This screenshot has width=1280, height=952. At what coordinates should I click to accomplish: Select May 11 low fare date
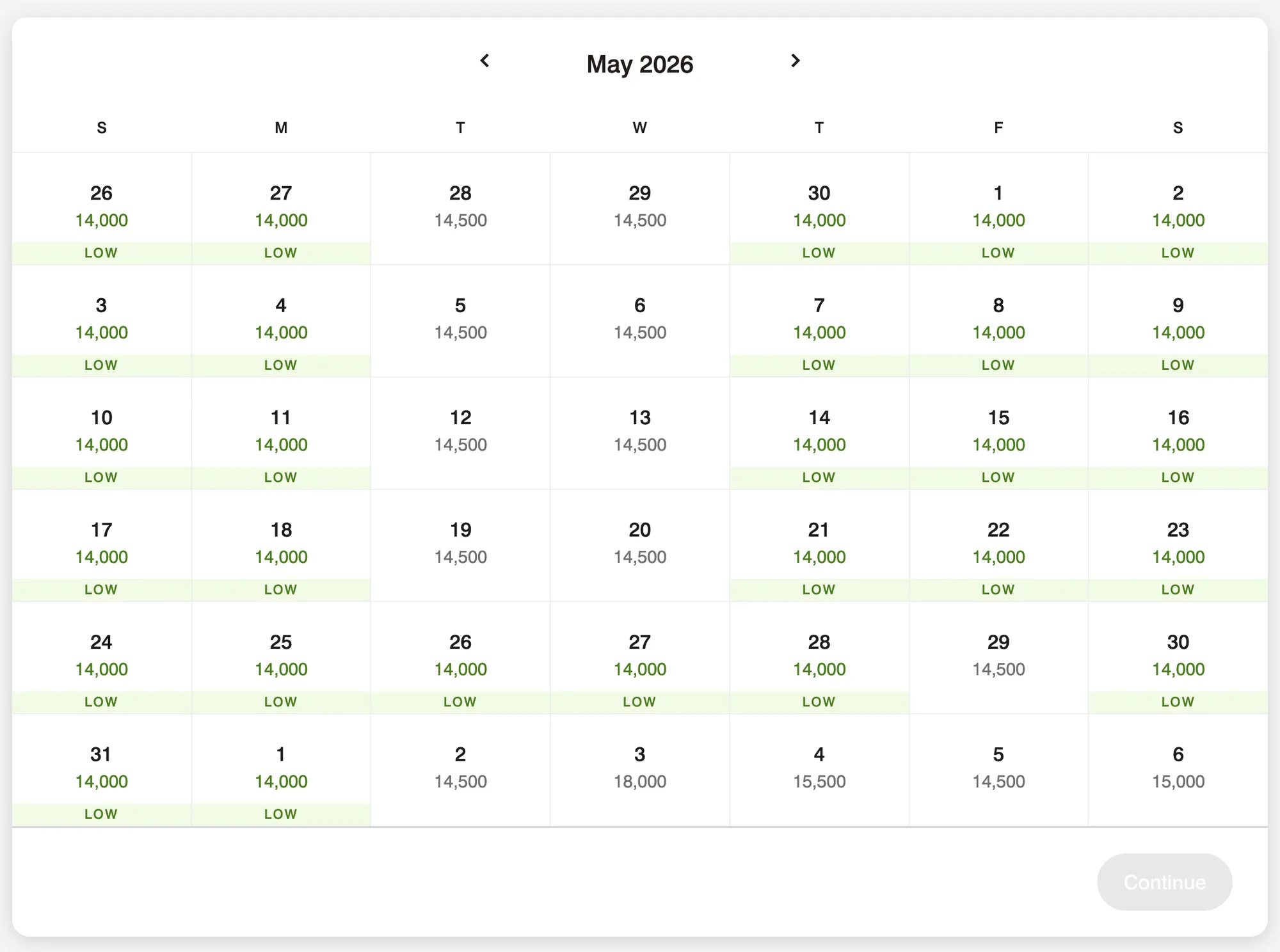point(281,433)
